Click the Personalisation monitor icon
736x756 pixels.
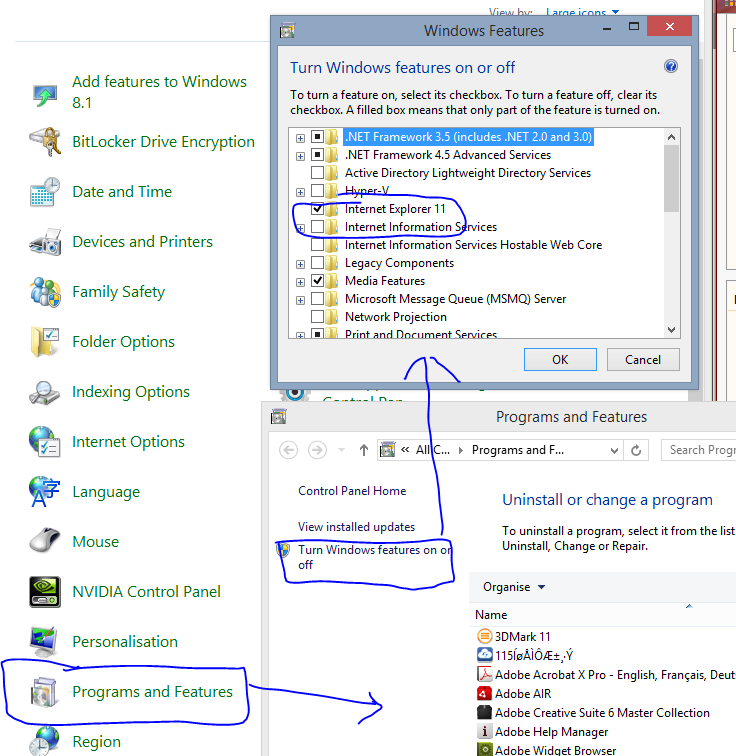pyautogui.click(x=45, y=642)
